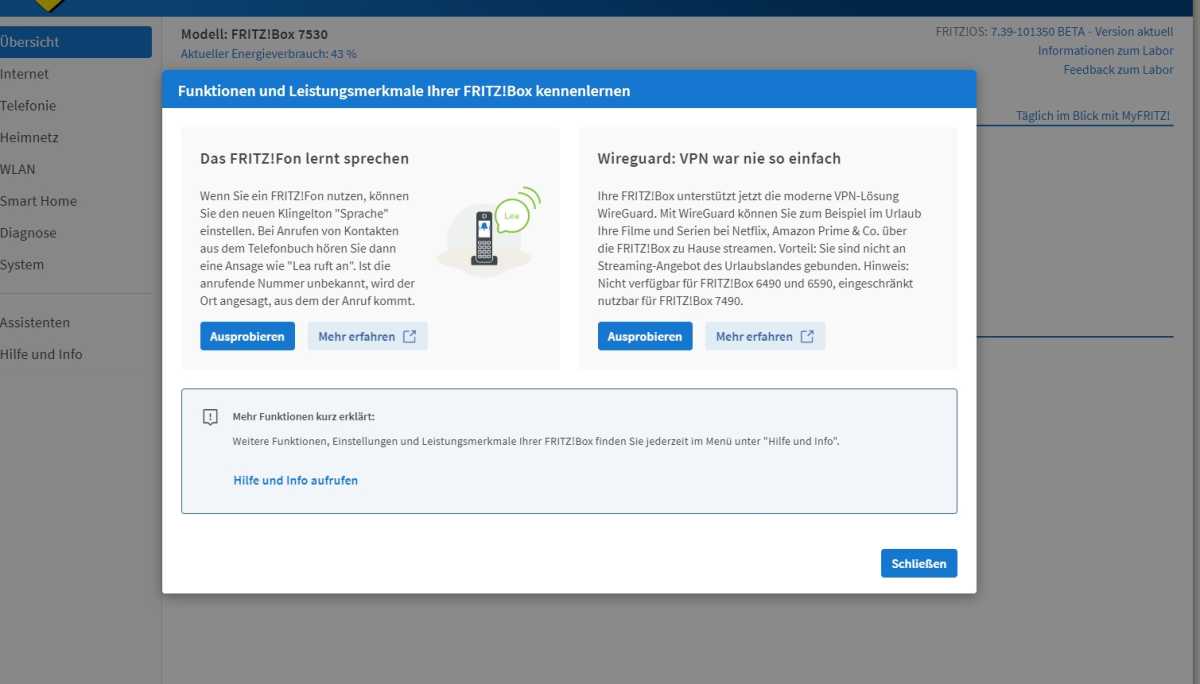Image resolution: width=1200 pixels, height=684 pixels.
Task: Click Mehr Funktionen kurz erklärt label
Action: pyautogui.click(x=303, y=416)
